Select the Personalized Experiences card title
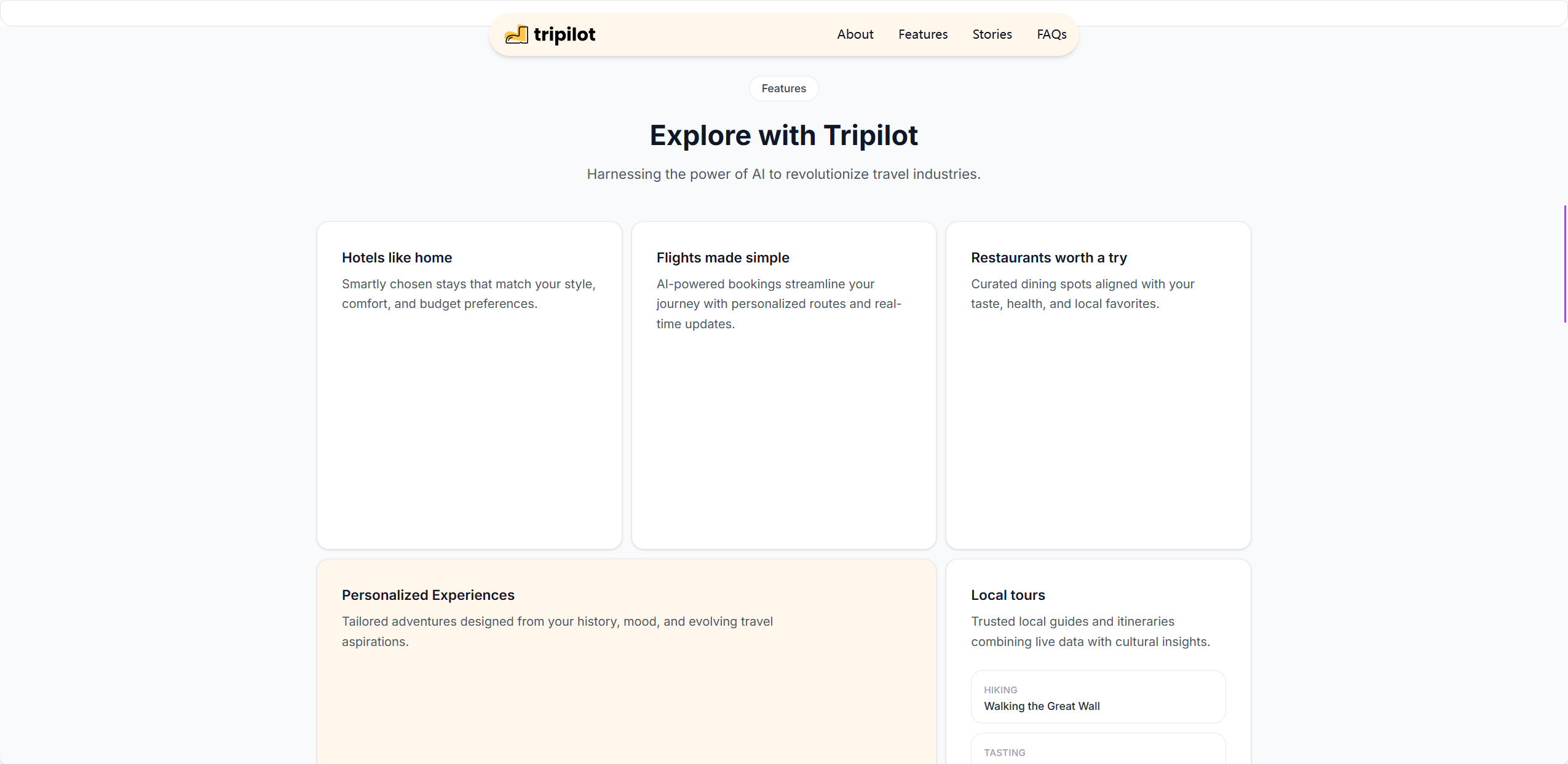The image size is (1568, 764). coord(428,595)
